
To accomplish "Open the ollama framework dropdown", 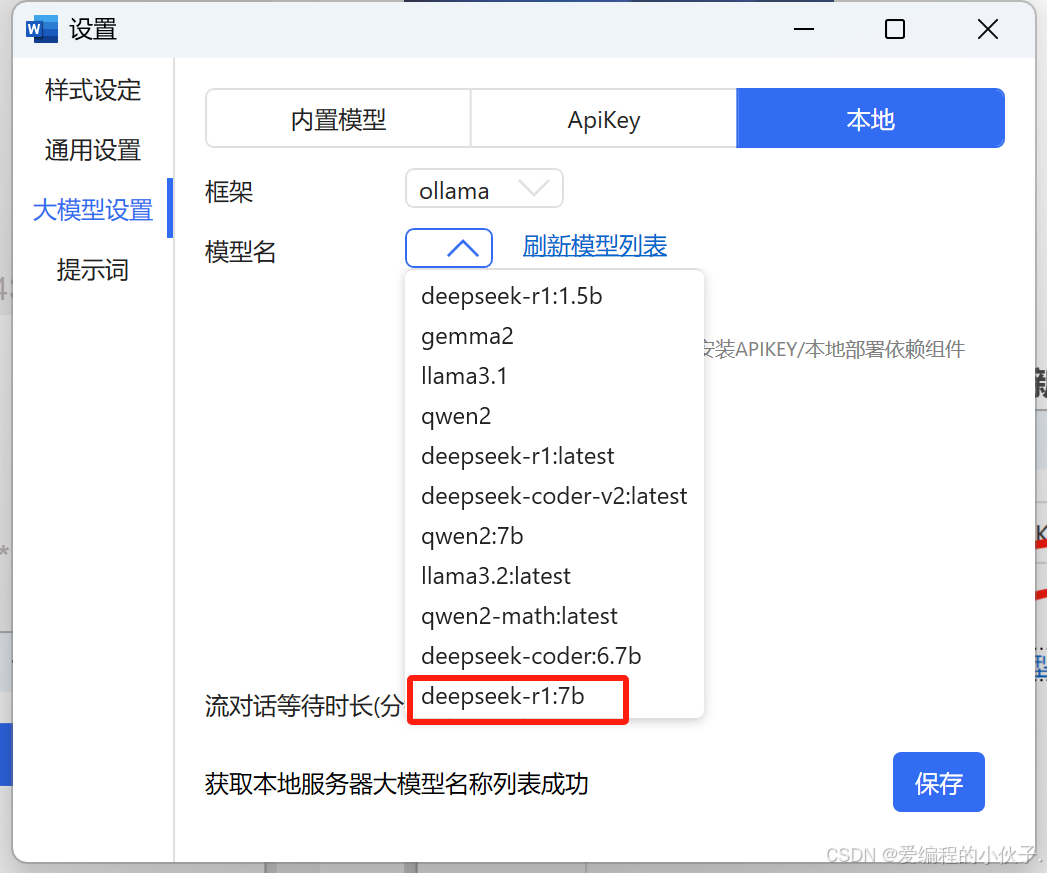I will [x=483, y=188].
